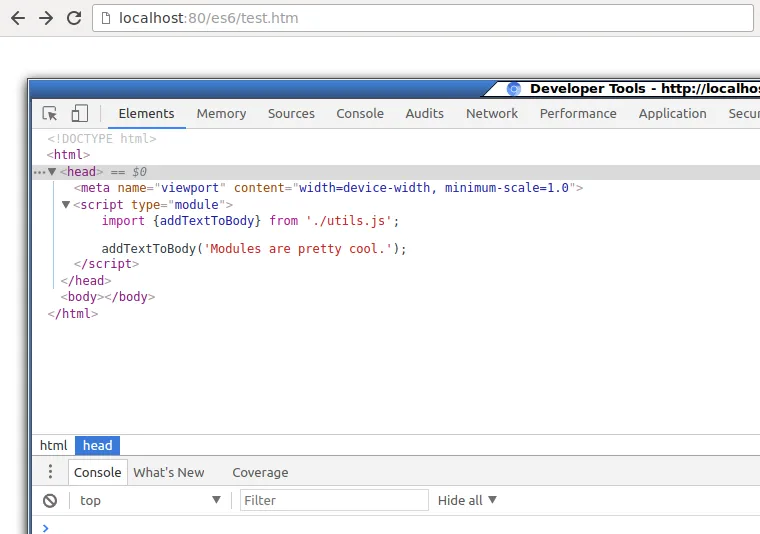760x534 pixels.
Task: Click the 'Modules are pretty cool.' code line
Action: pyautogui.click(x=254, y=249)
